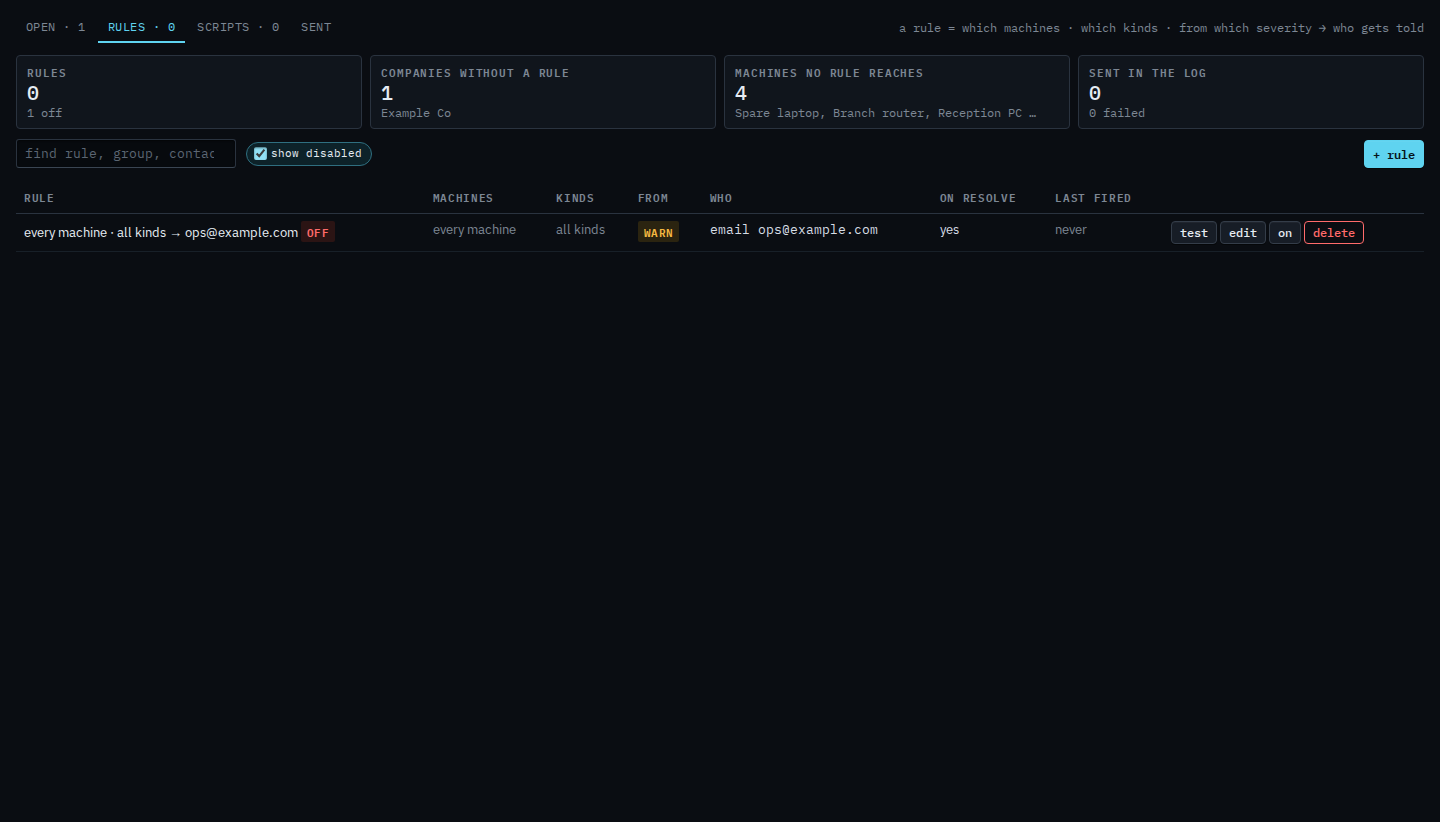
Task: Click the '1 off' text in Rules card
Action: (45, 113)
